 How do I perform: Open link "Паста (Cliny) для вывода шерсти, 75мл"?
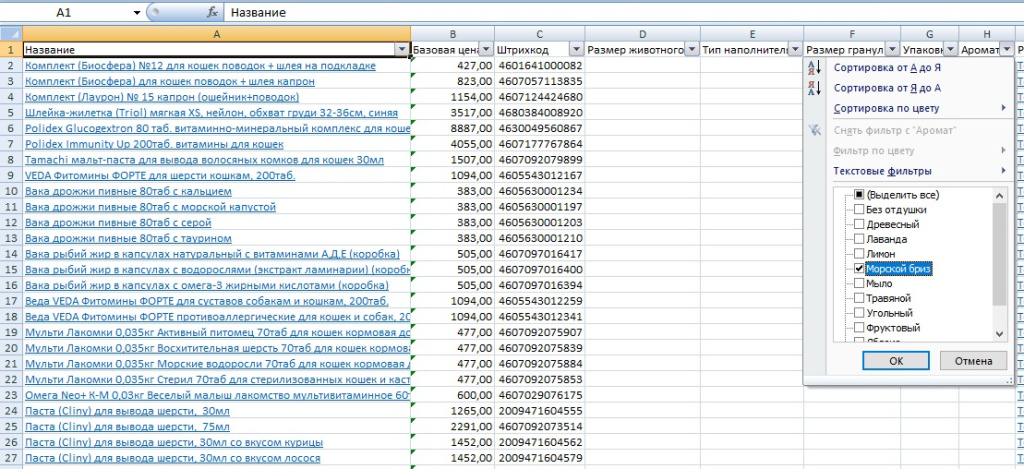[127, 427]
